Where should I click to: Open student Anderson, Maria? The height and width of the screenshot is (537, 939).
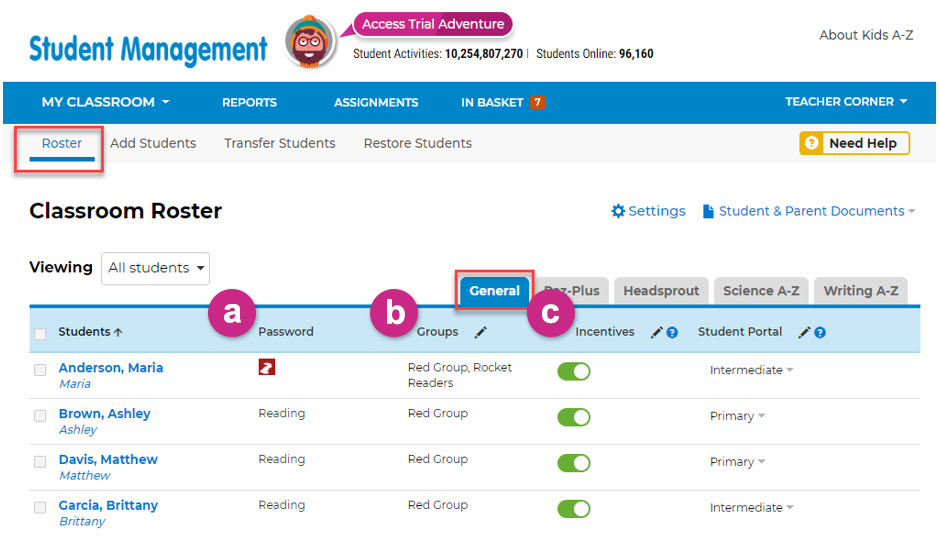(x=111, y=368)
